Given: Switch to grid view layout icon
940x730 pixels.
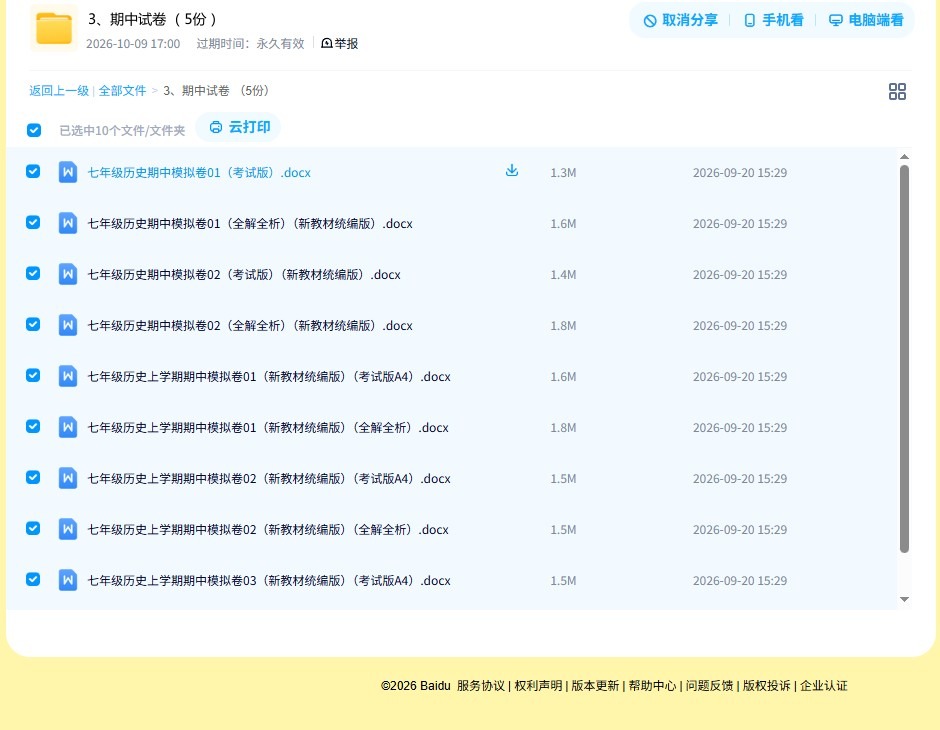Looking at the screenshot, I should pos(897,91).
